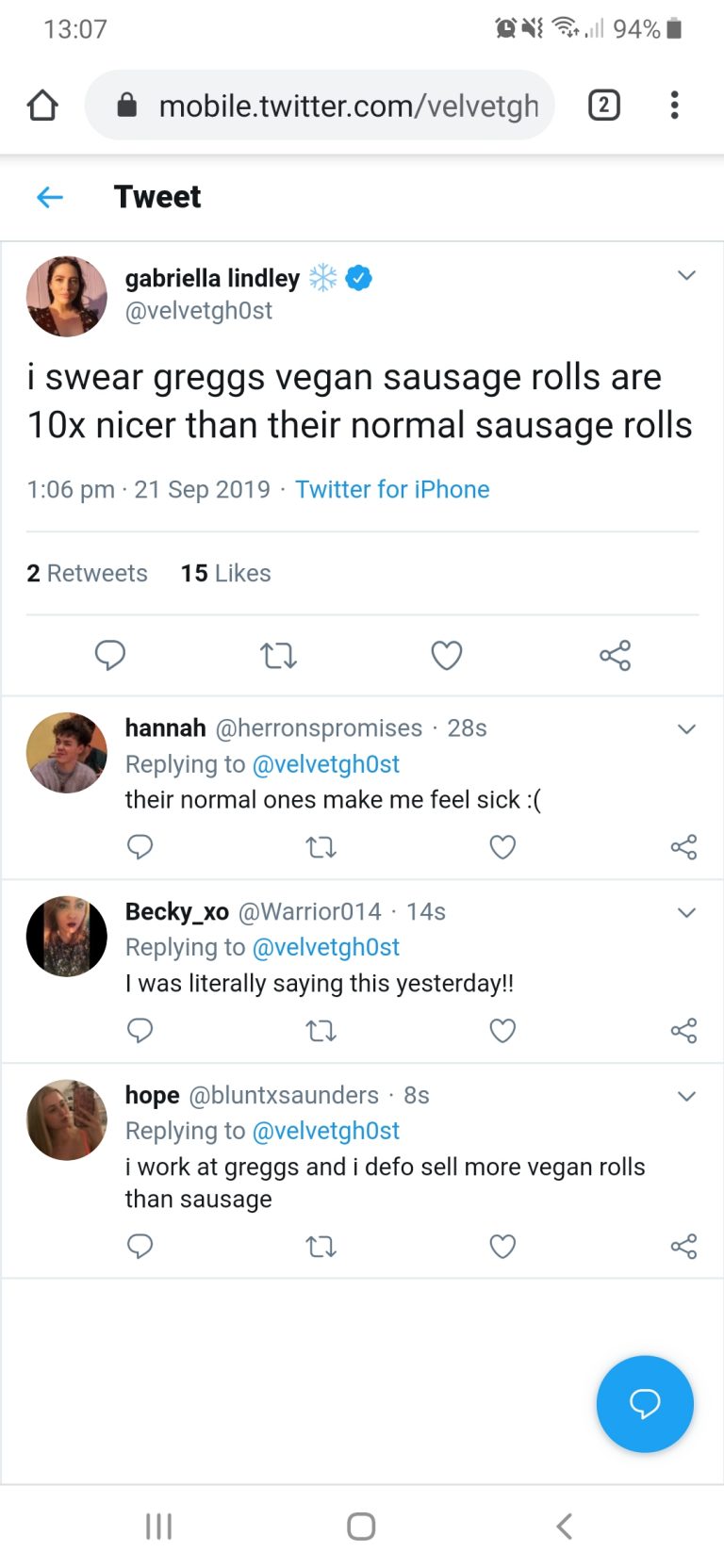The height and width of the screenshot is (1568, 724).
Task: Open @velvetgh0st mention in Becky_xo's reply
Action: 326,947
